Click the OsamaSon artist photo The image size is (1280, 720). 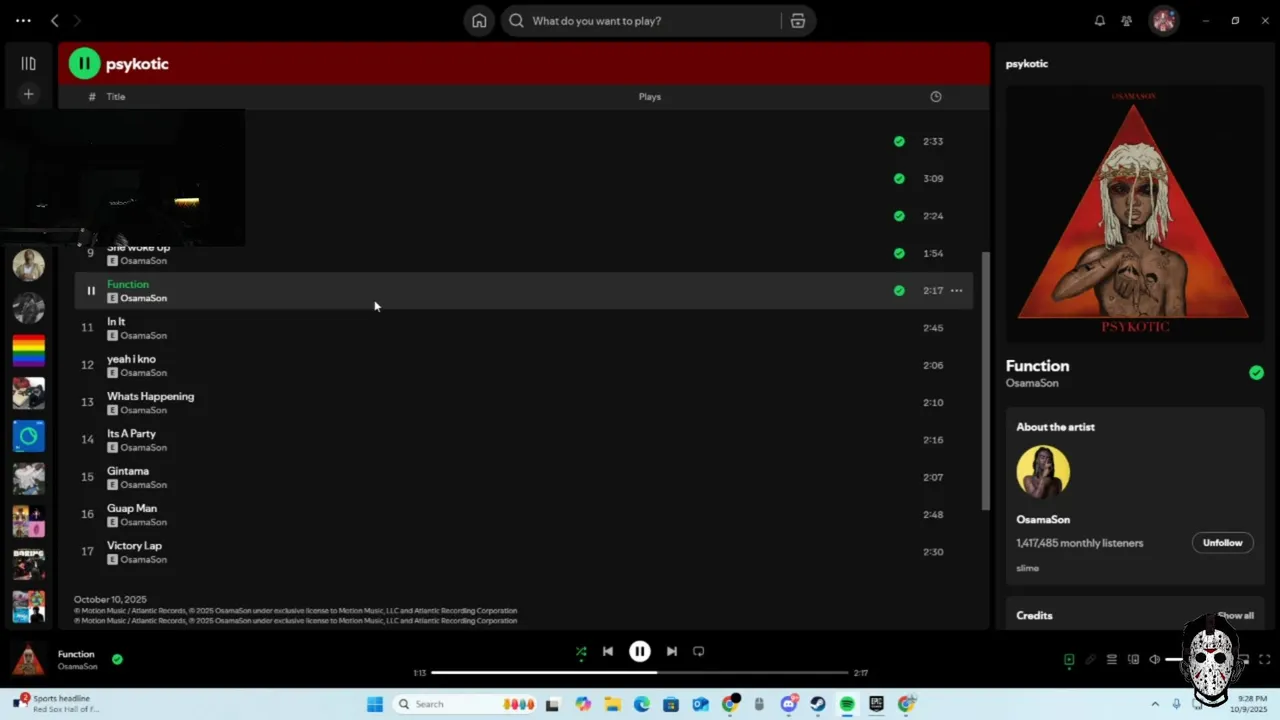pyautogui.click(x=1043, y=471)
